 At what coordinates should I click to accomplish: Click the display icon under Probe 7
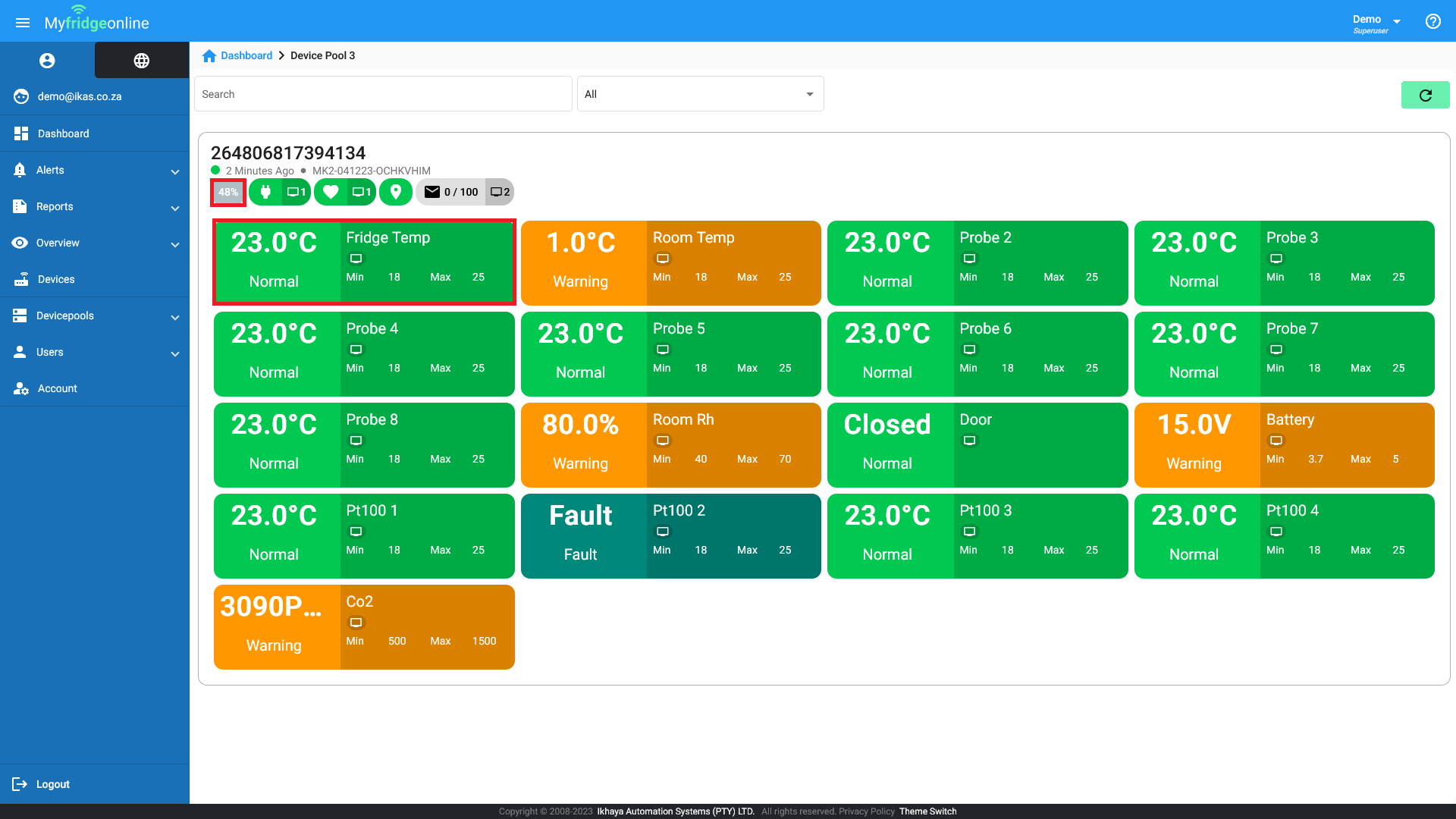pyautogui.click(x=1276, y=350)
